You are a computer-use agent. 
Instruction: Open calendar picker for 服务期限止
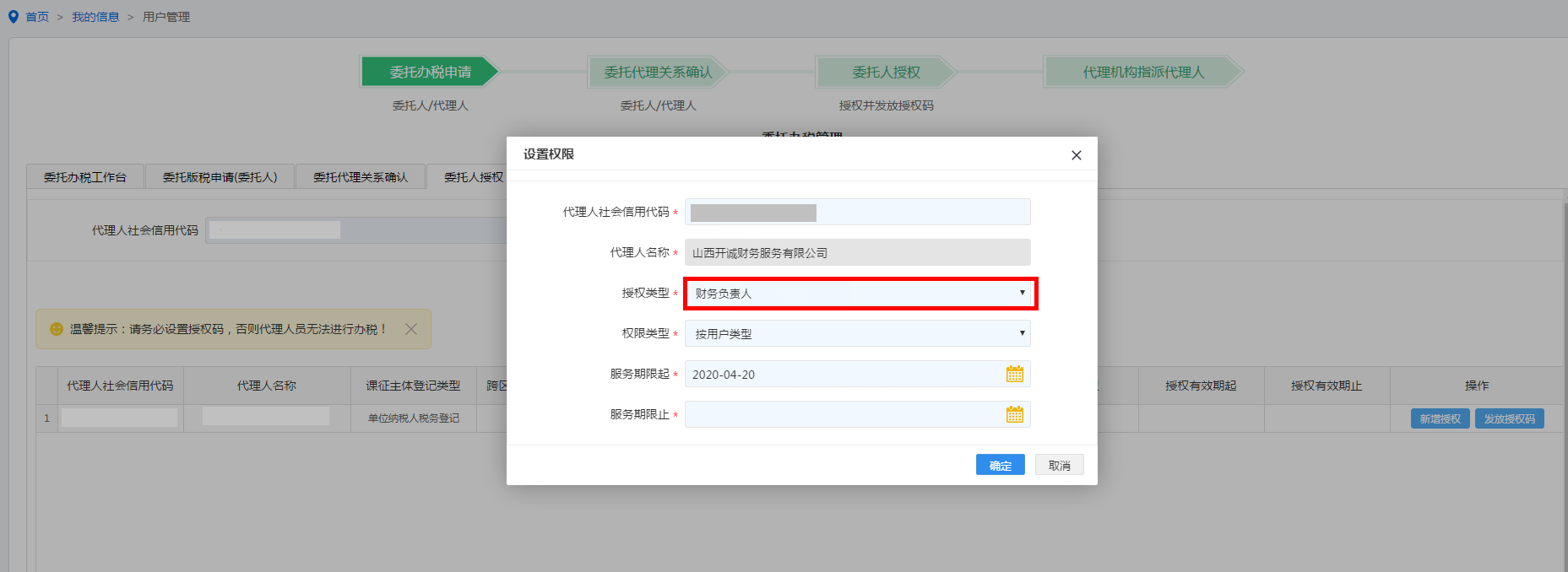[1014, 414]
